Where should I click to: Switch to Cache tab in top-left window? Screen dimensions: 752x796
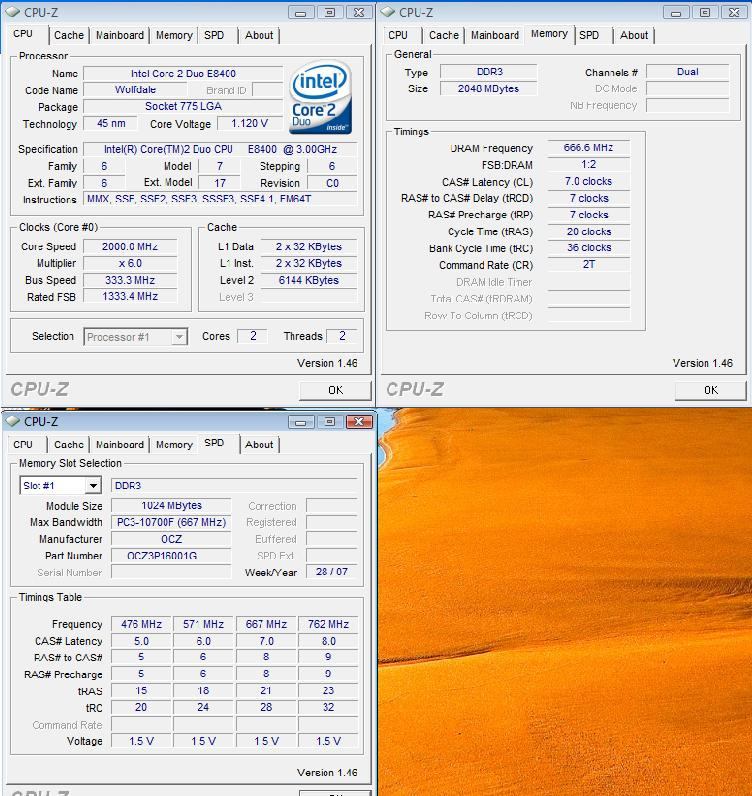click(69, 35)
